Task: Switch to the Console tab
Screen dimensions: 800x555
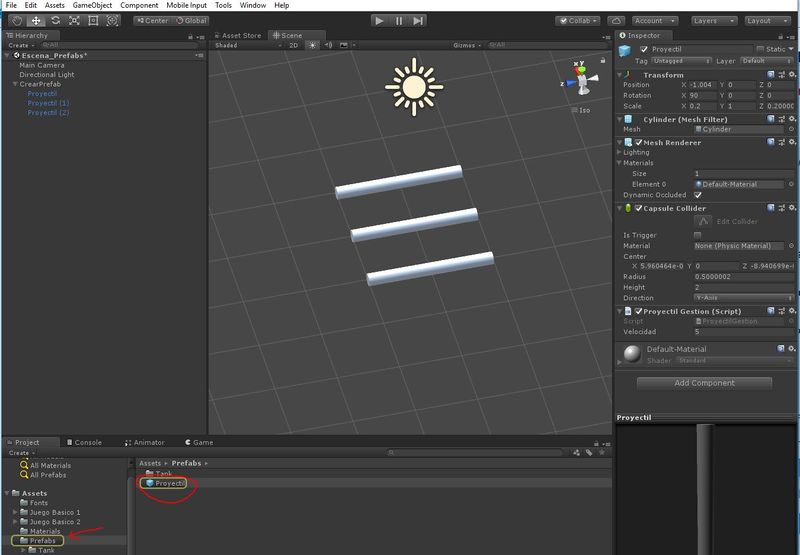Action: tap(85, 442)
